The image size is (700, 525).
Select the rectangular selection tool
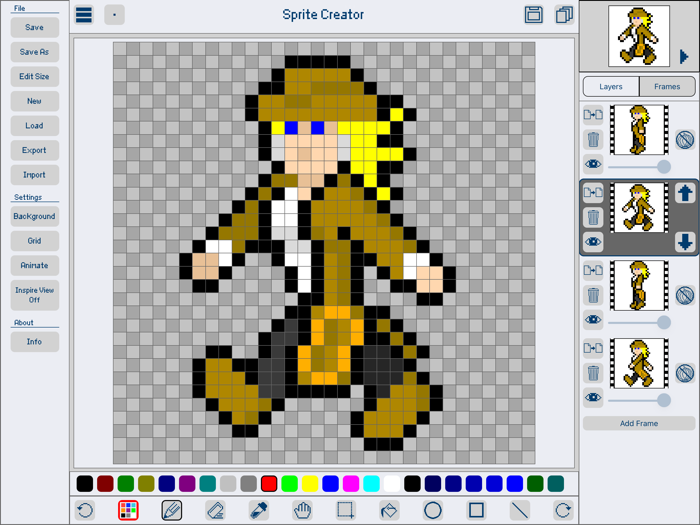coord(346,510)
